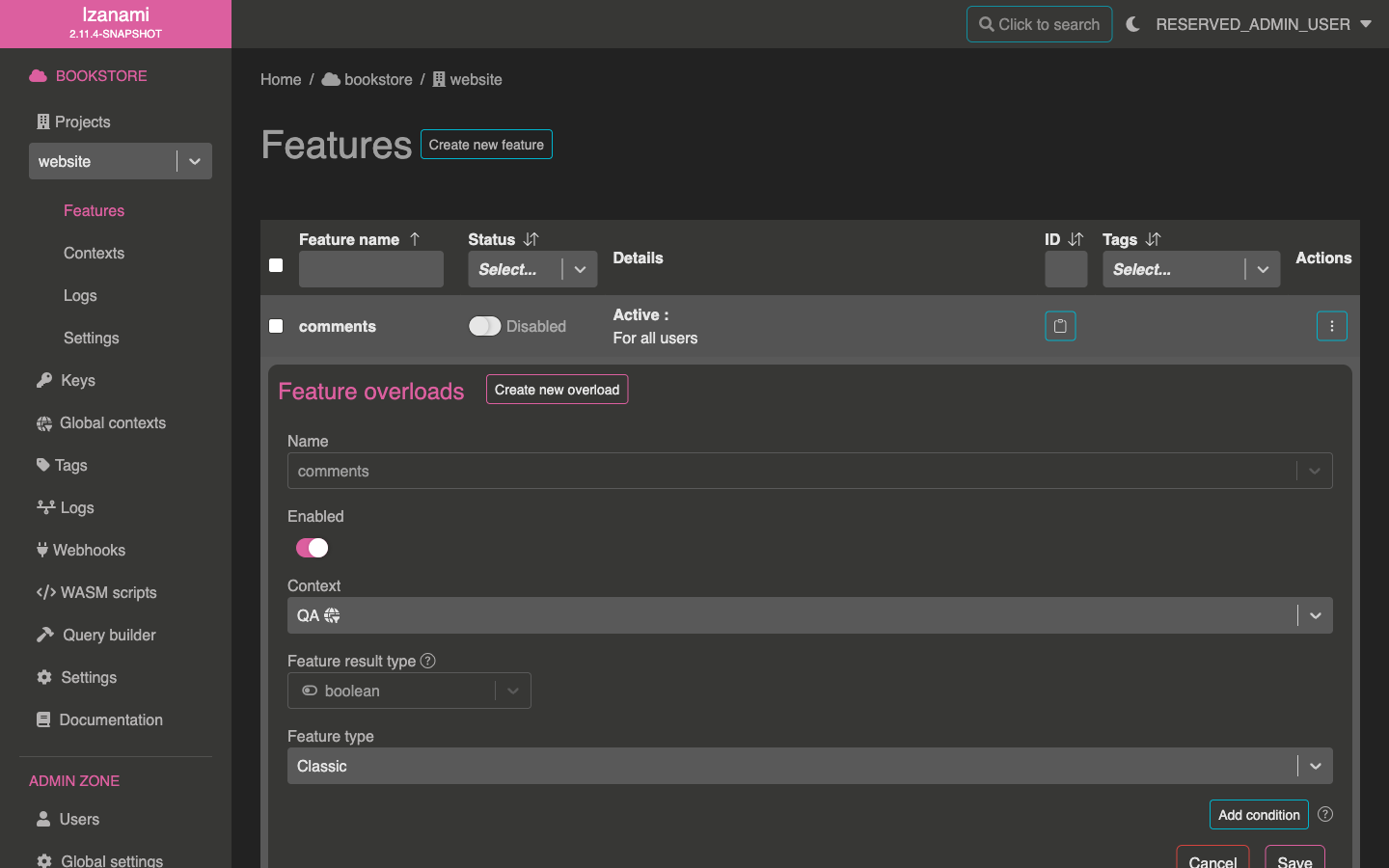Open the comments row actions menu
Screen dimensions: 1389x868
point(1331,326)
